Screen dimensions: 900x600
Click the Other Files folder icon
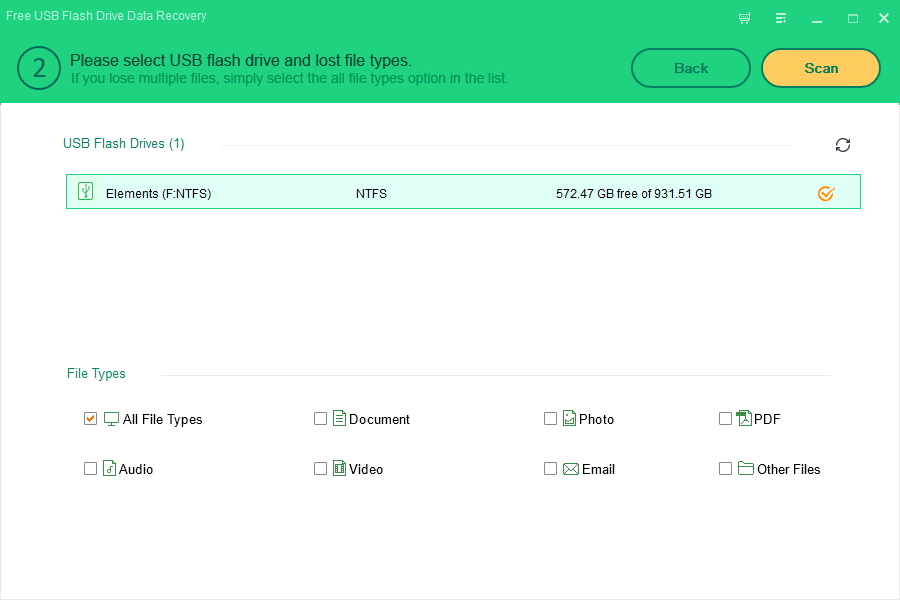pos(744,468)
